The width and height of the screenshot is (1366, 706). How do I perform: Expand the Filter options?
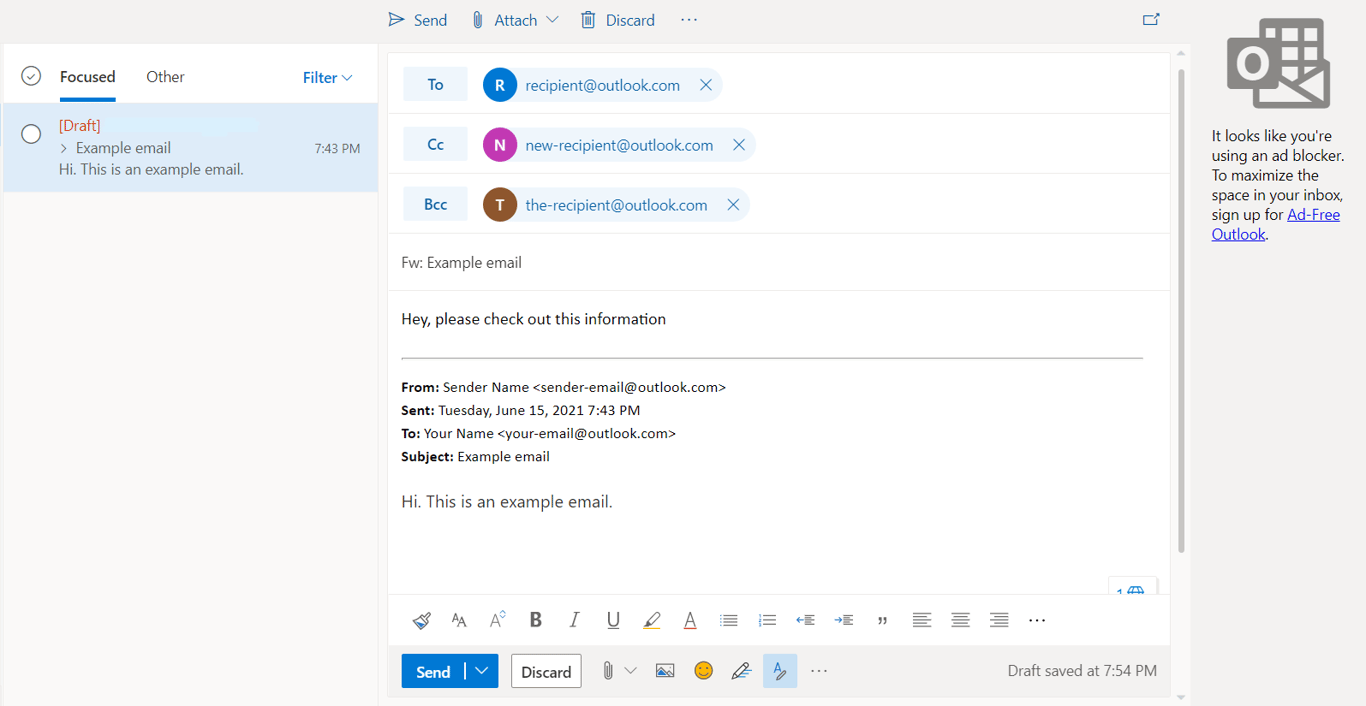click(327, 77)
